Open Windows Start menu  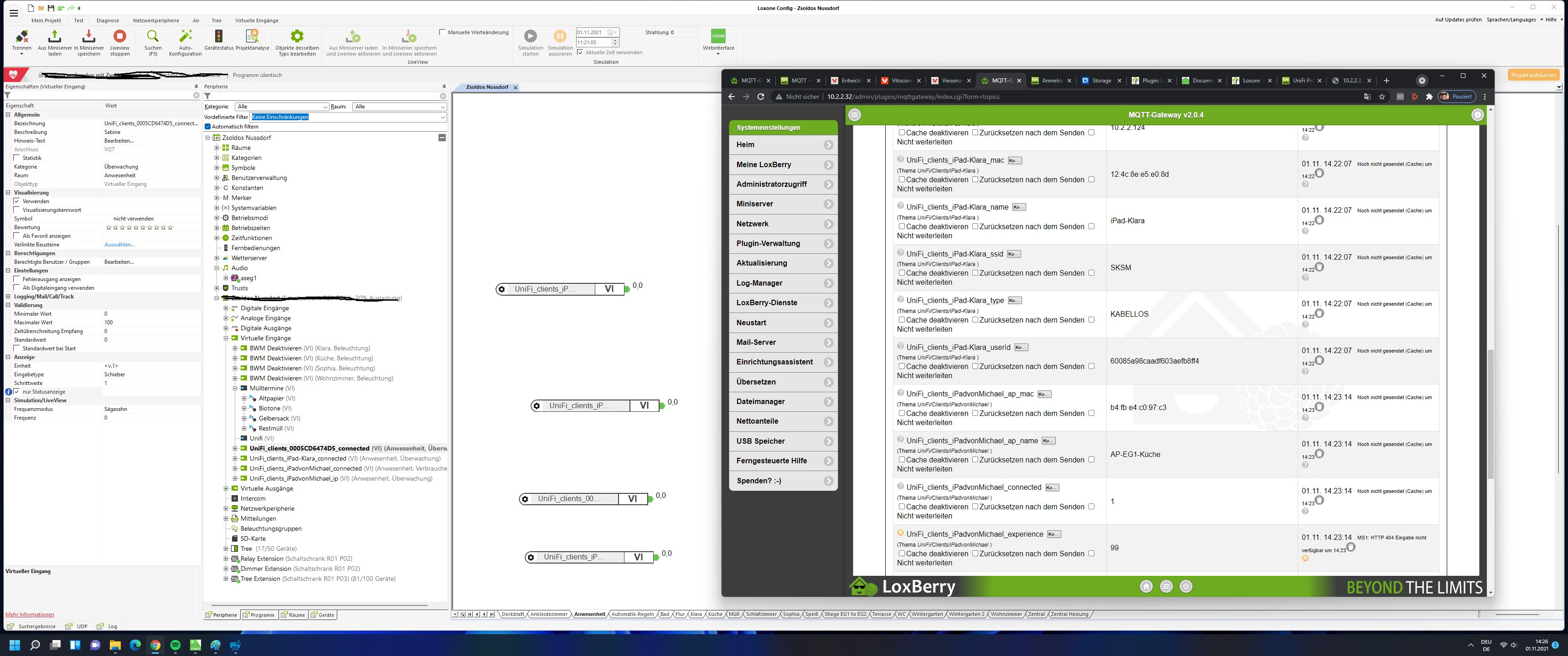pos(15,645)
